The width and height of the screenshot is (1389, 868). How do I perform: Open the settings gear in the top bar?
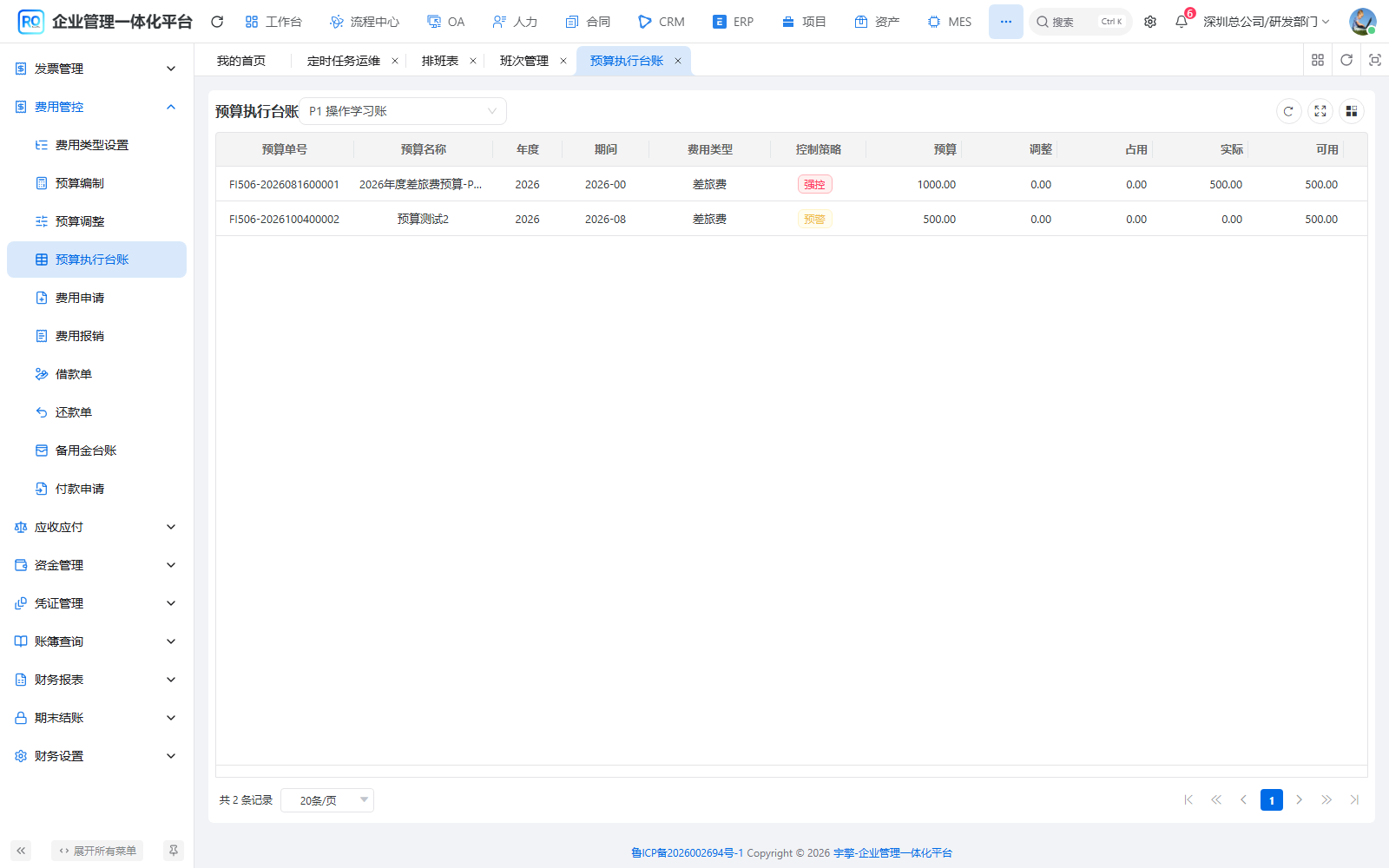pos(1150,22)
